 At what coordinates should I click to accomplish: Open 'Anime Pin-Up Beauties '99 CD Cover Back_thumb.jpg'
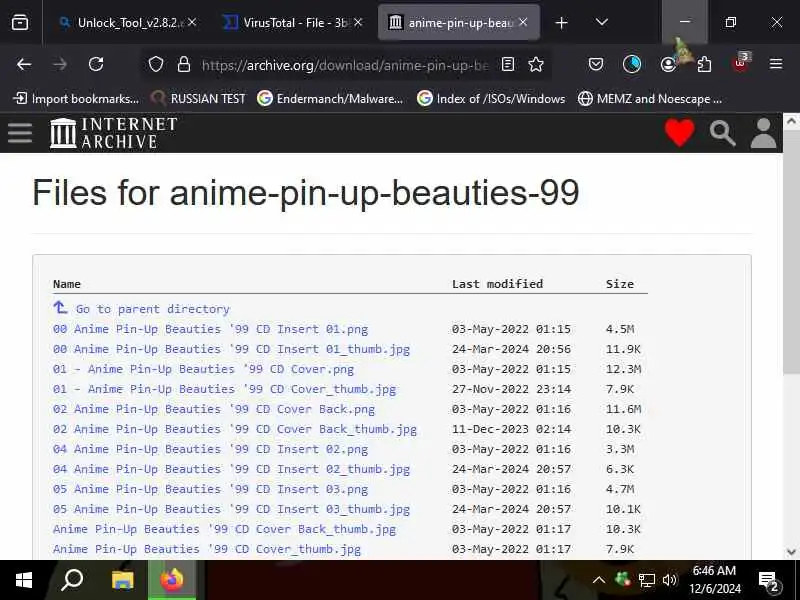tap(224, 529)
